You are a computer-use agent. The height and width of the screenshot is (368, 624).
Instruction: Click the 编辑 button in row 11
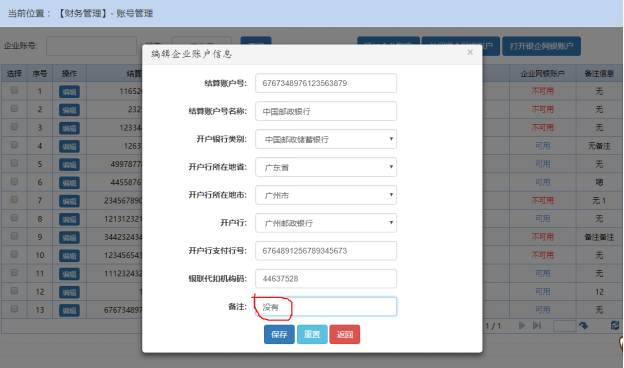(x=69, y=274)
